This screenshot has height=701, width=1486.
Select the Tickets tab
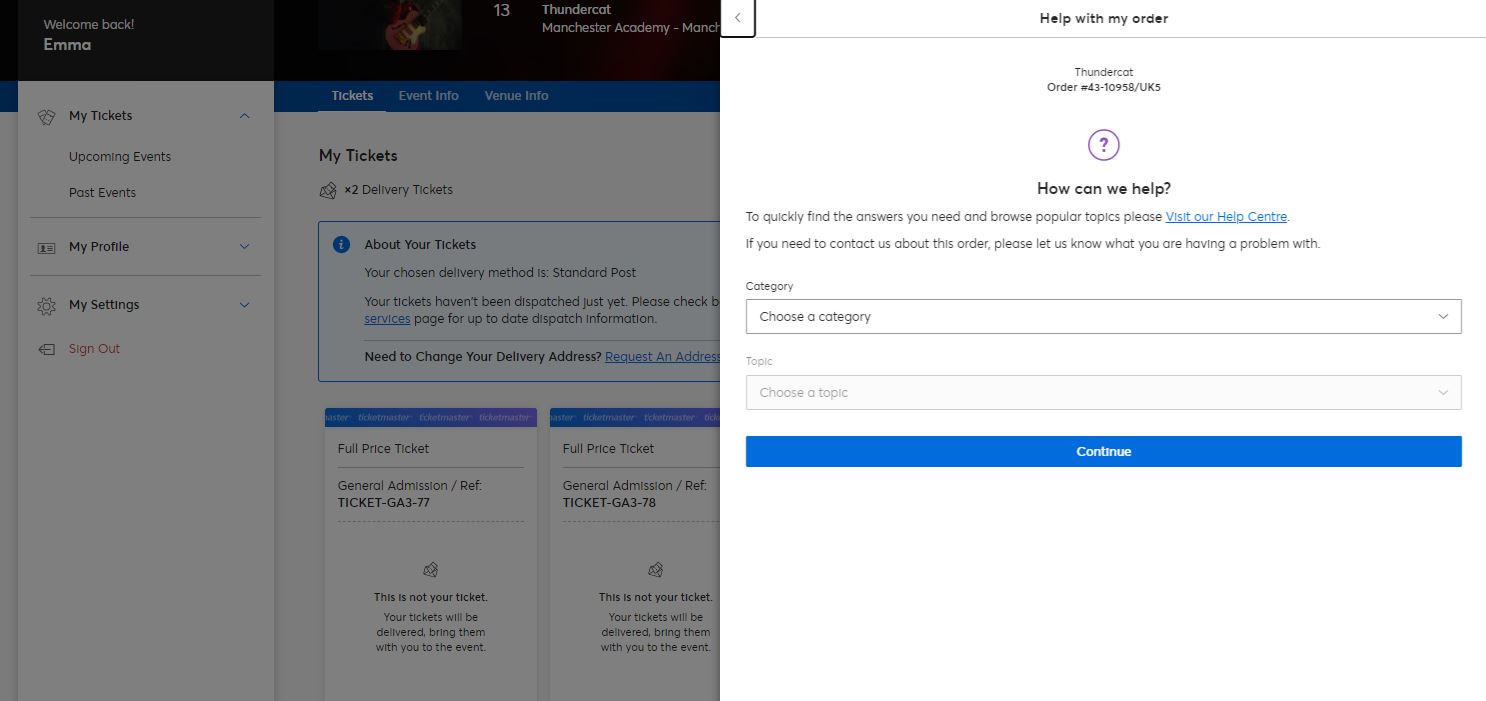[x=352, y=96]
